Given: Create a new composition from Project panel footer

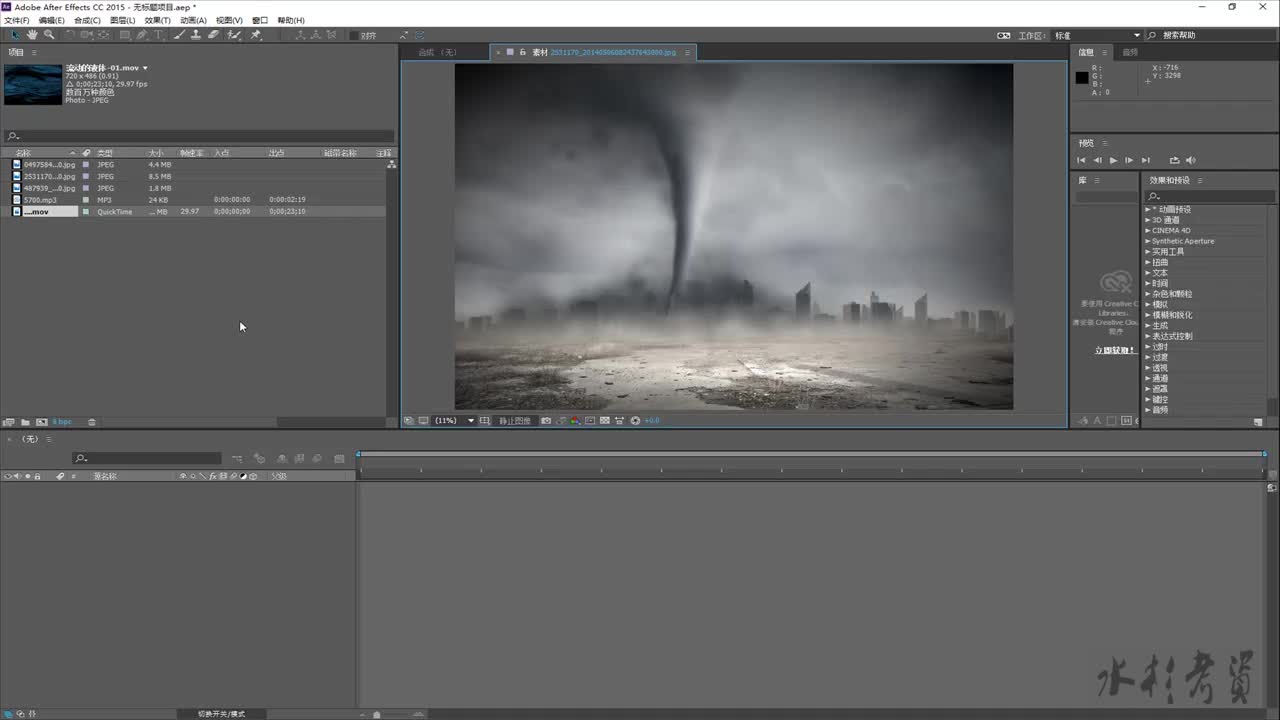Looking at the screenshot, I should (x=42, y=422).
